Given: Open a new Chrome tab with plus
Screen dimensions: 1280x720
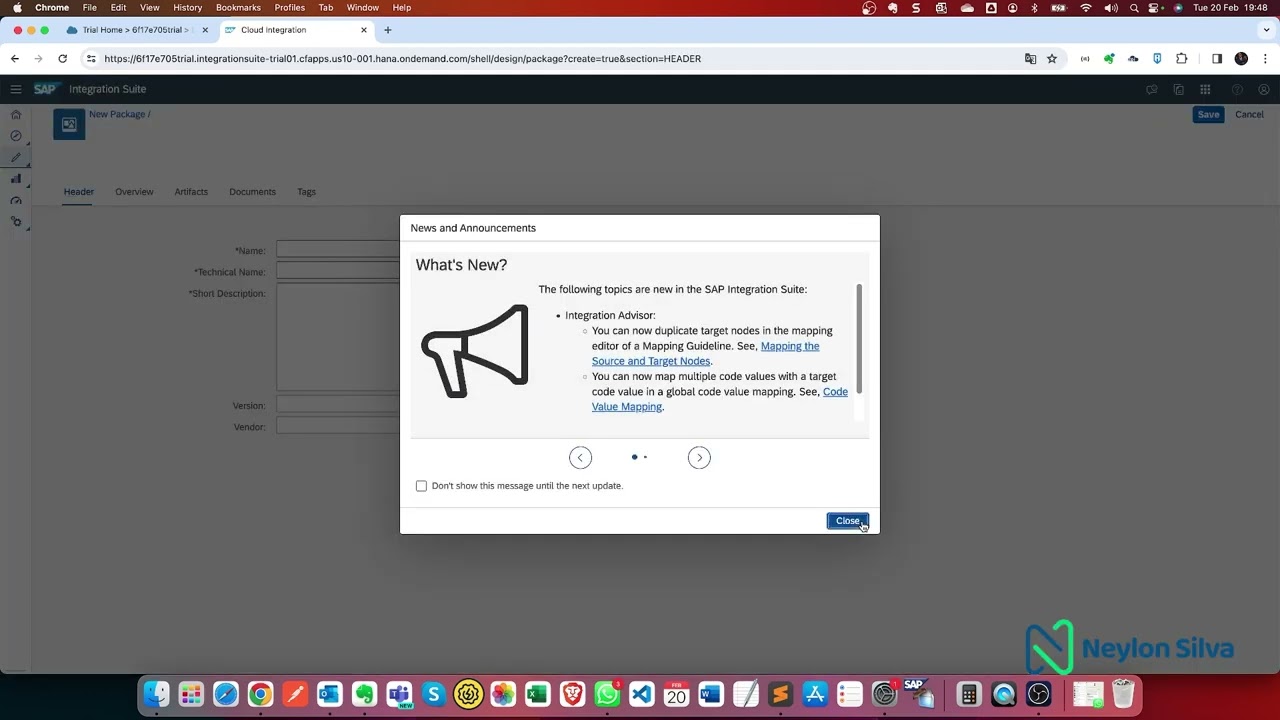Looking at the screenshot, I should click(x=388, y=30).
